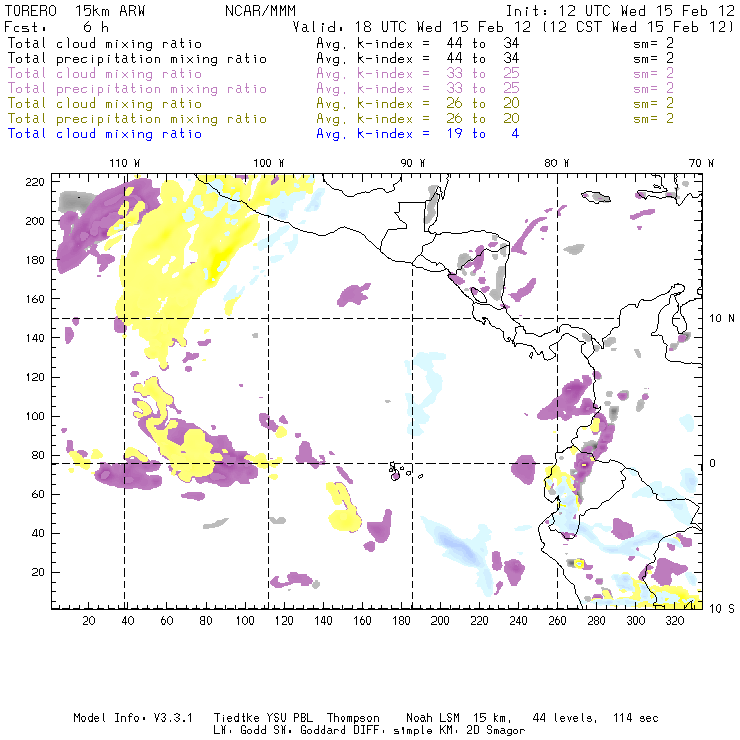Select the 'KM: 2D Smagor' text
This screenshot has height=740, width=740.
tap(482, 731)
